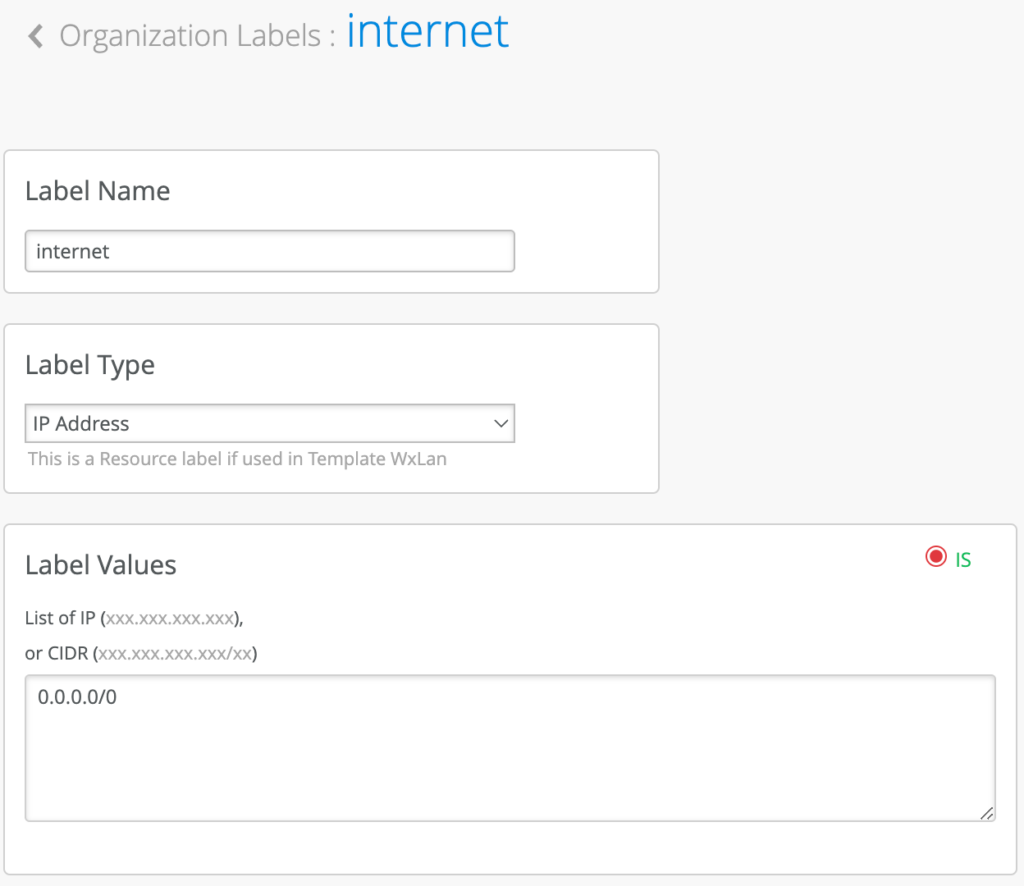Screen dimensions: 1024x886
Task: Click the Label Type section header
Action: [89, 365]
